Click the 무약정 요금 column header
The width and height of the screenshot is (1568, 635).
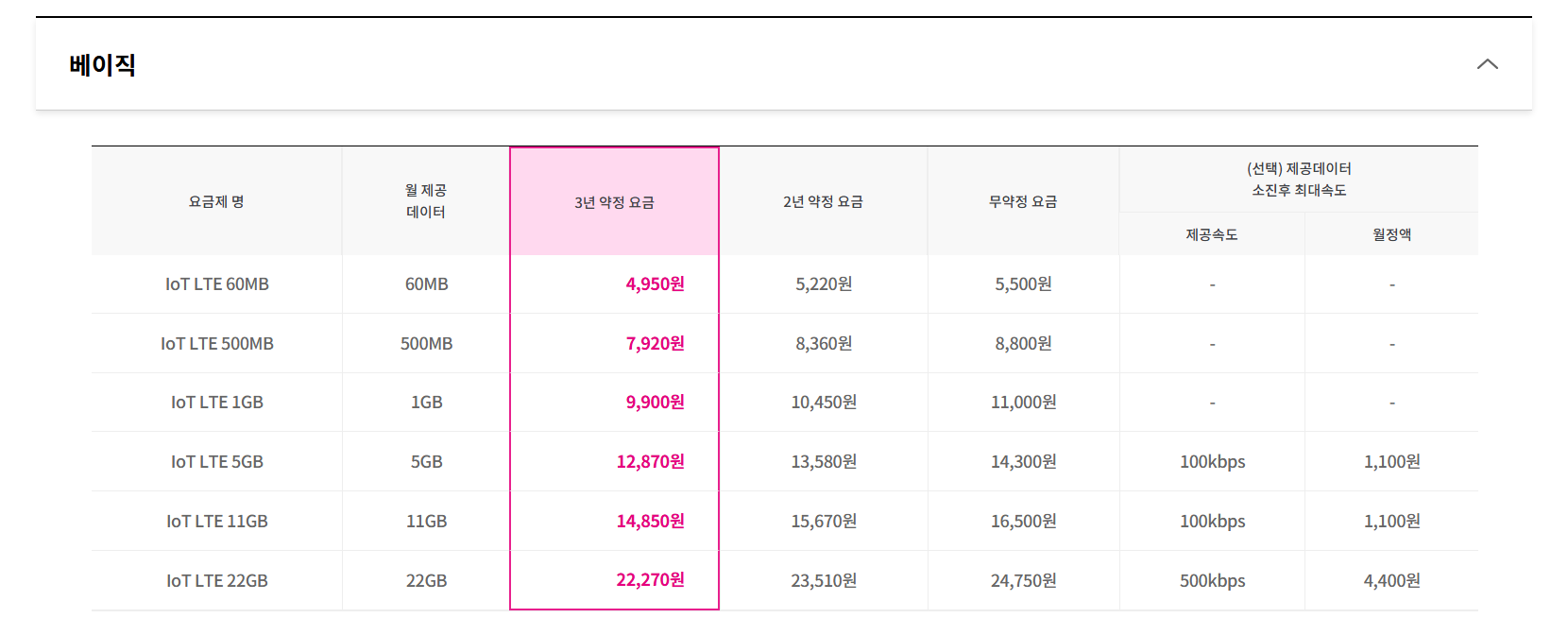point(1023,201)
